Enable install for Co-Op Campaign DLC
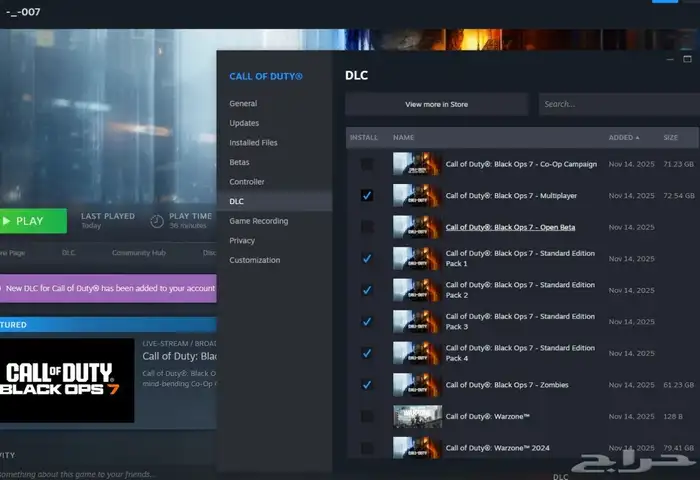Image resolution: width=700 pixels, height=480 pixels. point(367,164)
